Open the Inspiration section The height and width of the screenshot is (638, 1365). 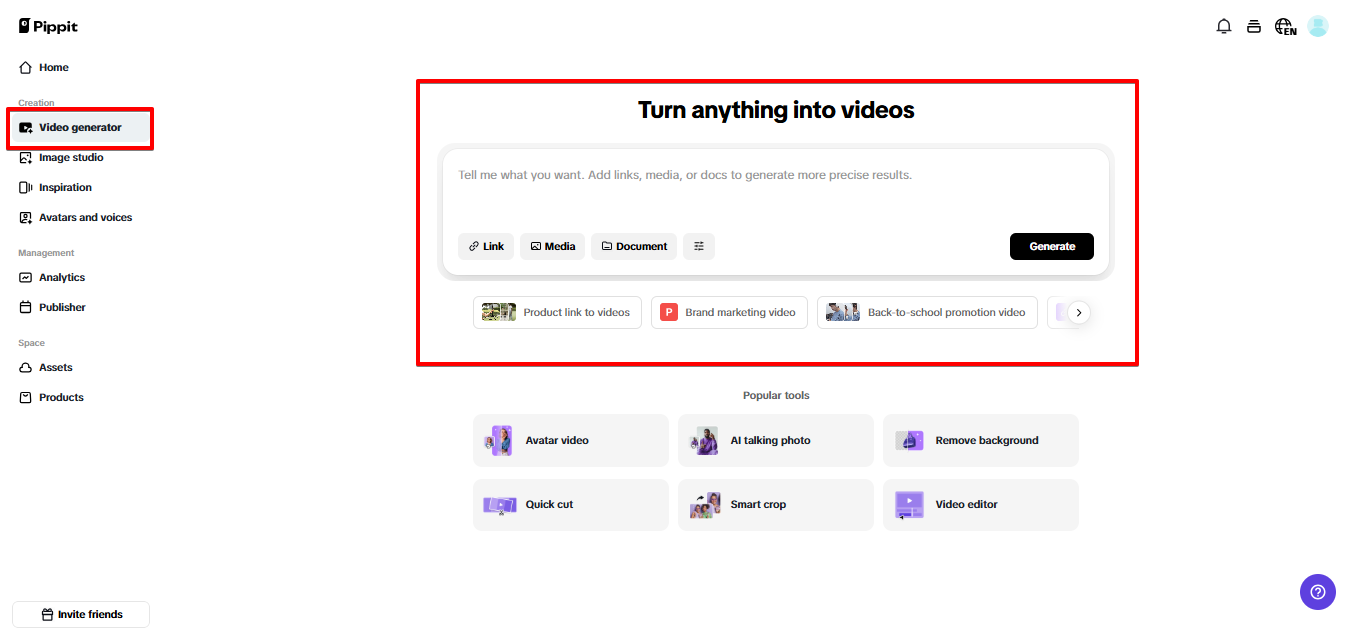[x=63, y=187]
